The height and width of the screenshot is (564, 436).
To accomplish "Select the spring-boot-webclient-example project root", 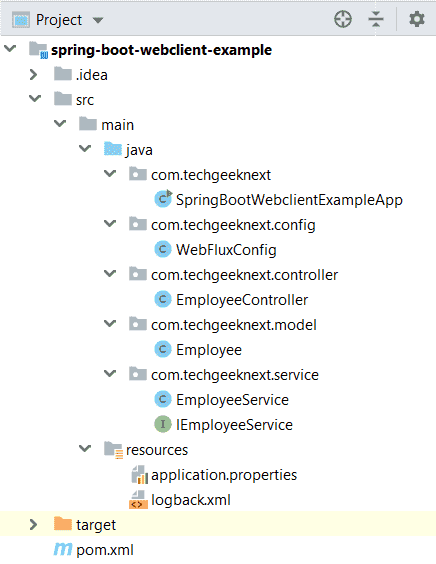I will (161, 50).
